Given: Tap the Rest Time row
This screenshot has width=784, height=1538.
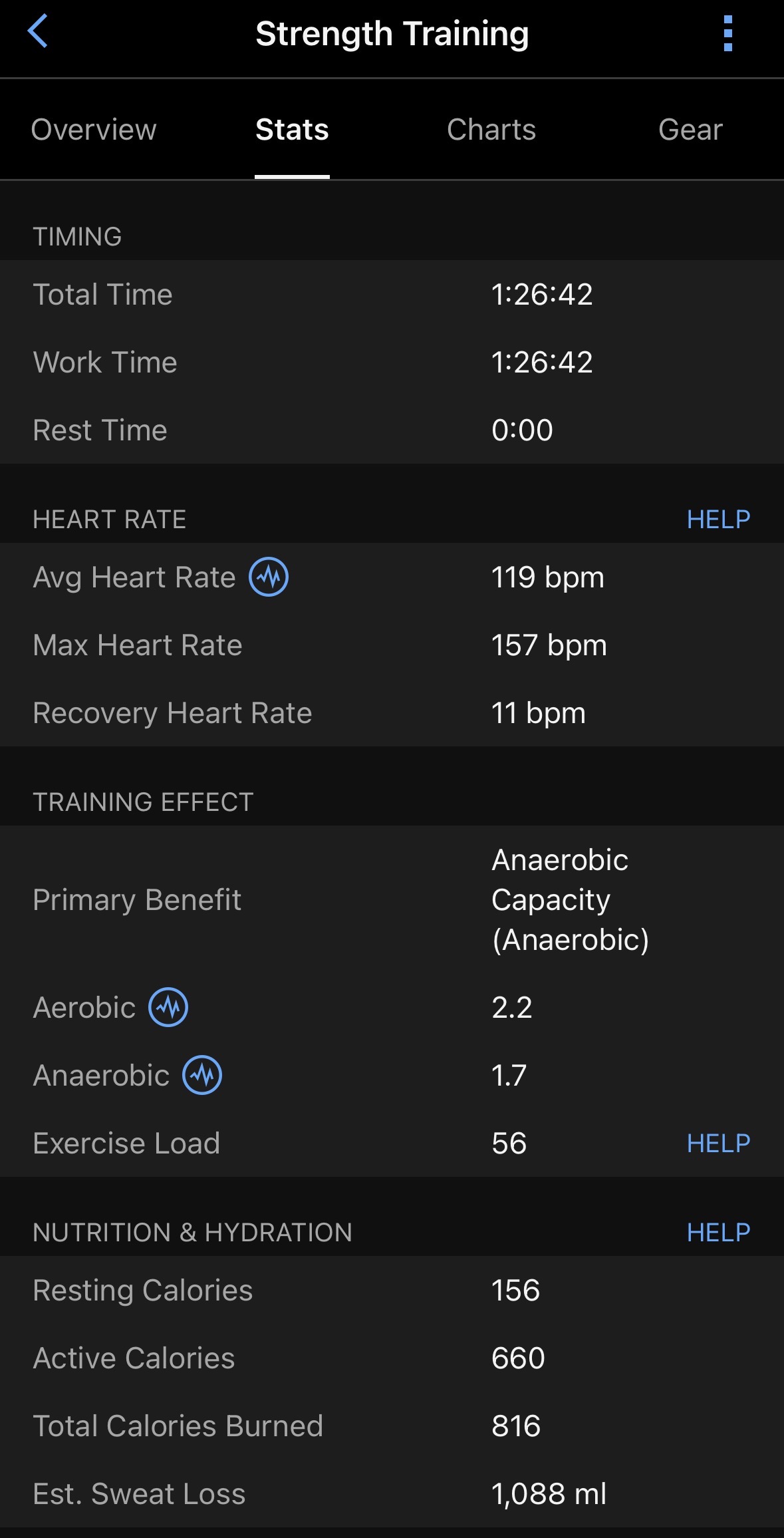Looking at the screenshot, I should 392,430.
